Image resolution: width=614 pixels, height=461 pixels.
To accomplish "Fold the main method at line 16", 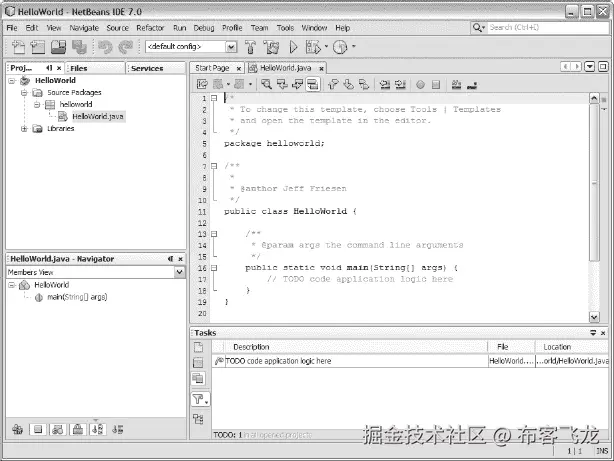I will point(214,268).
